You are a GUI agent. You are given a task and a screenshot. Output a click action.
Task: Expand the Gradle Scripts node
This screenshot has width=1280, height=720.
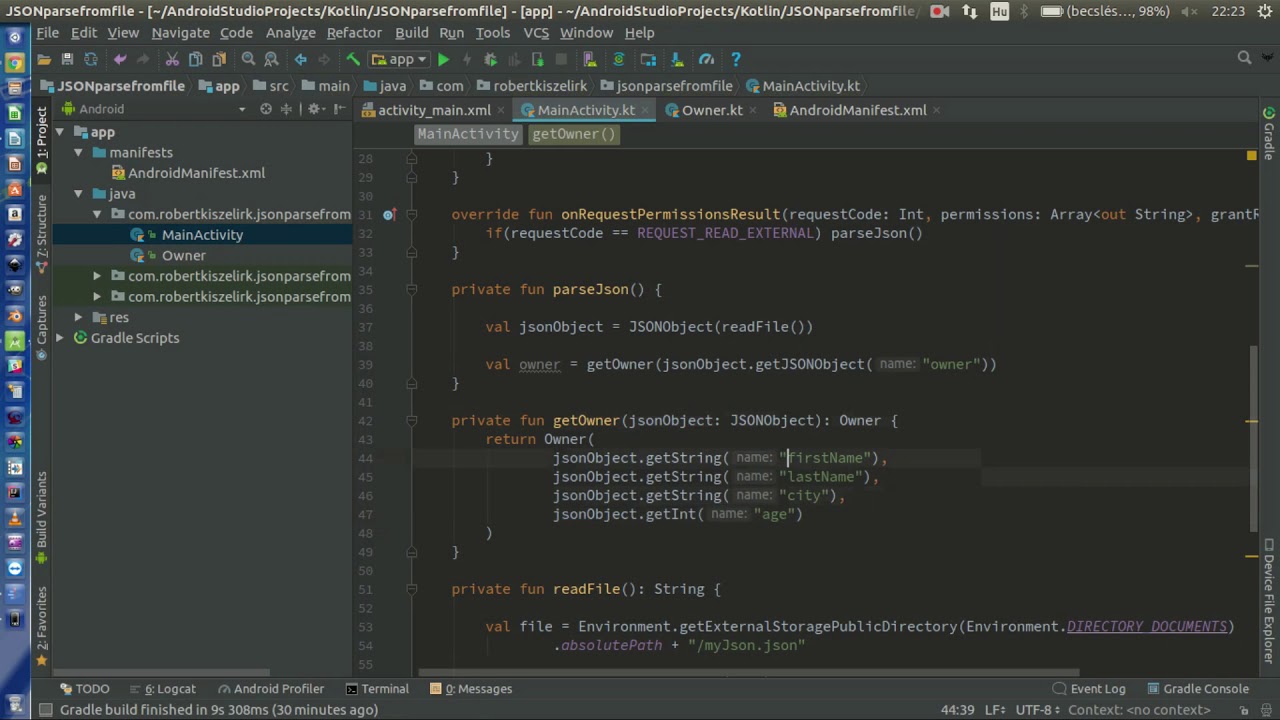click(59, 338)
